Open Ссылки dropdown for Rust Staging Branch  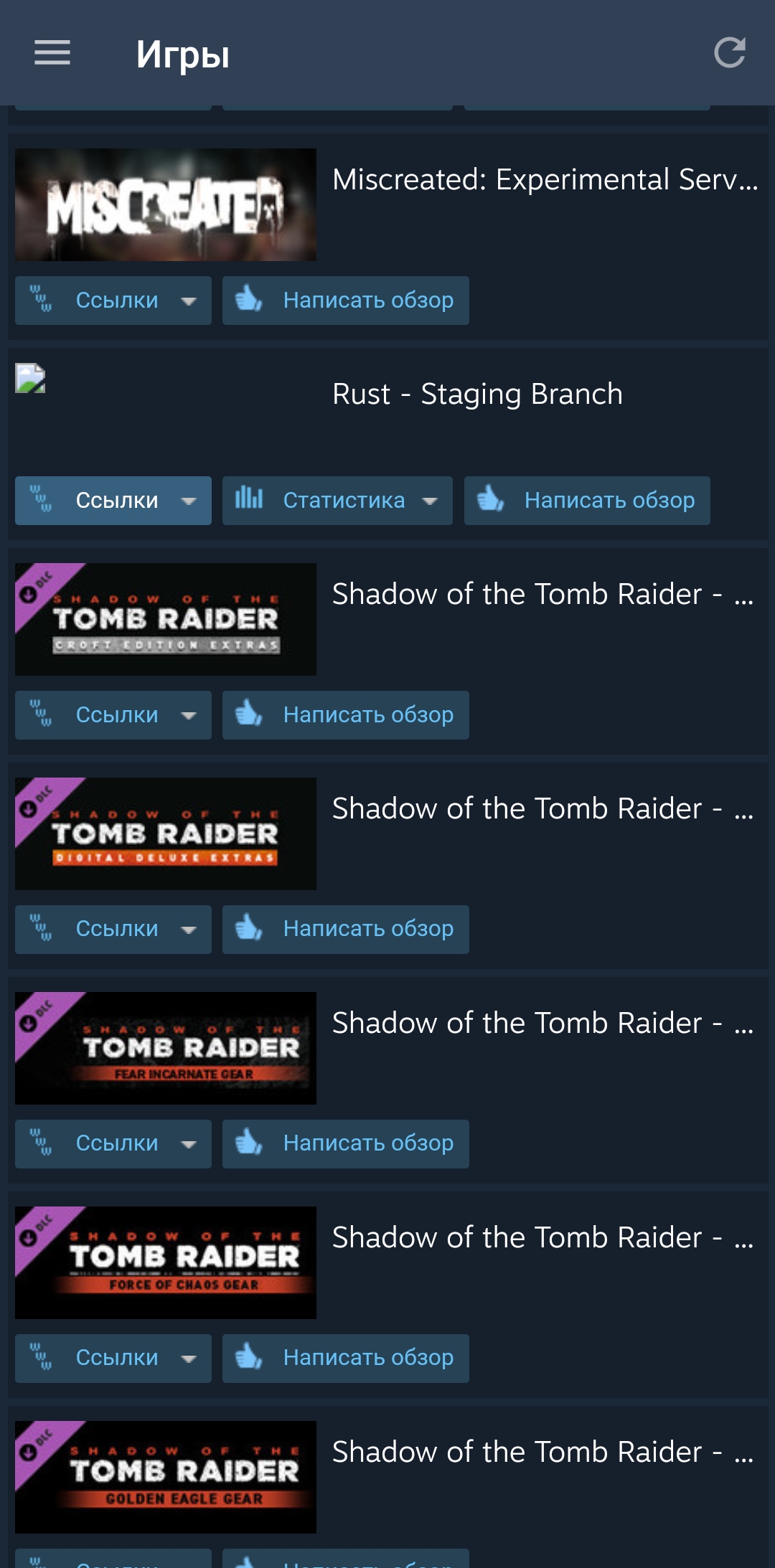pos(113,501)
